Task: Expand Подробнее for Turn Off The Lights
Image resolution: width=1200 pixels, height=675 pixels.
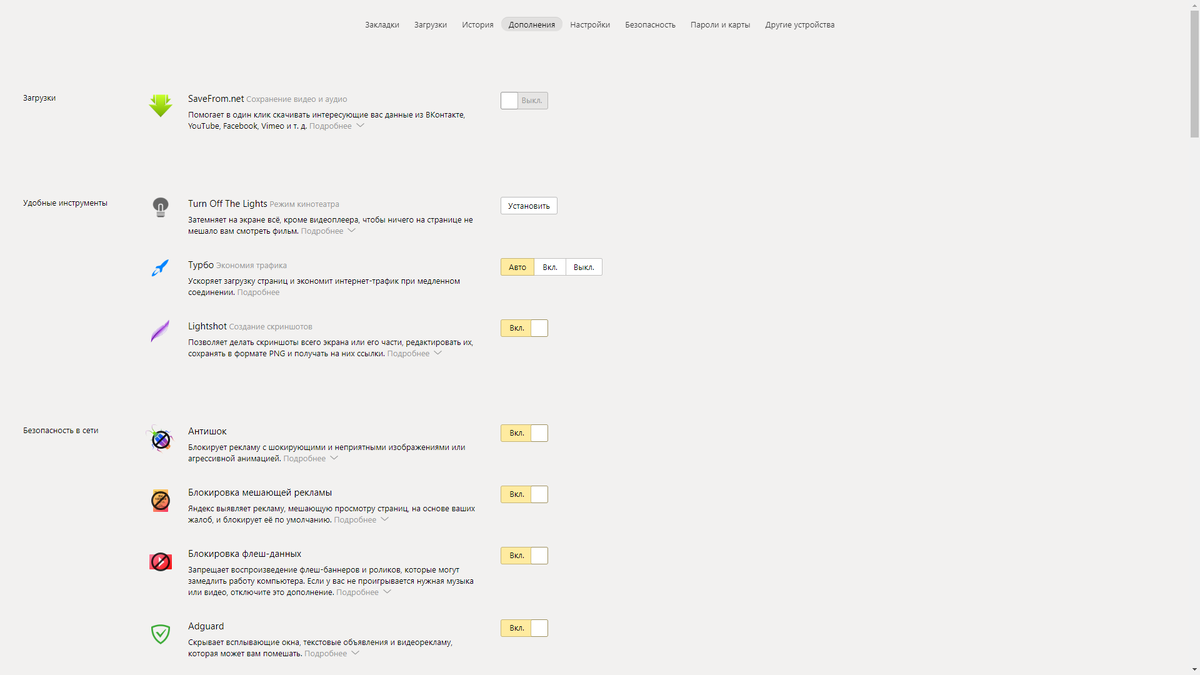Action: (x=328, y=231)
